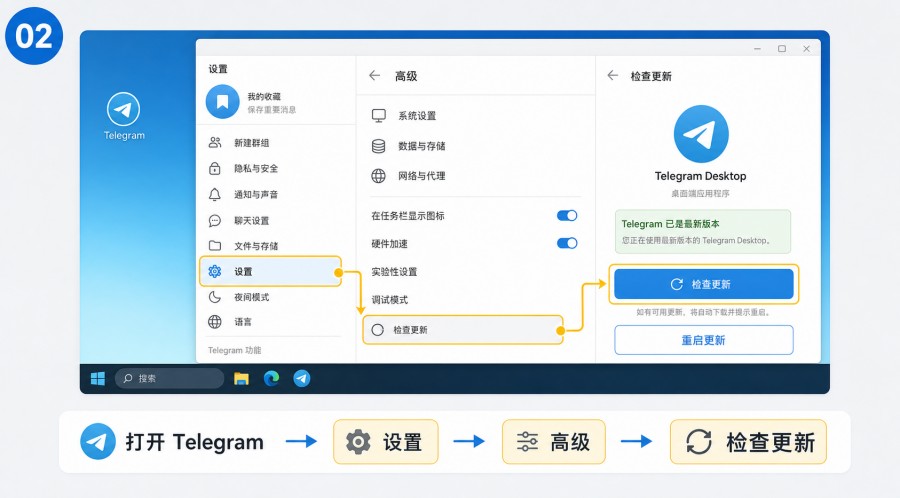This screenshot has width=900, height=498.
Task: Click the 新建群组 people icon
Action: pos(215,142)
